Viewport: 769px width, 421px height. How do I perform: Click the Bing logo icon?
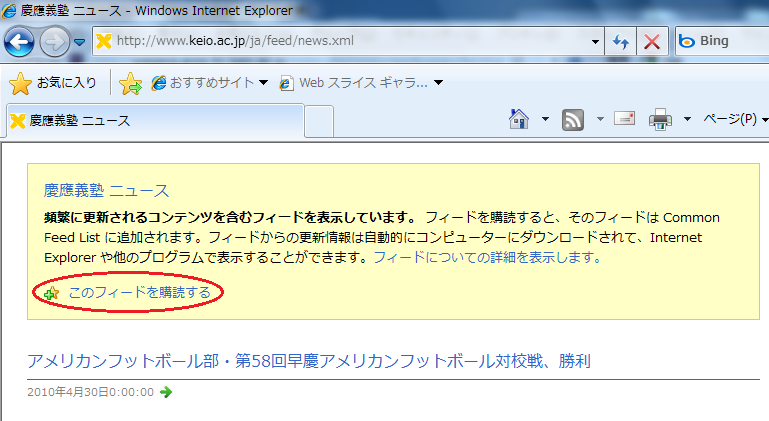pyautogui.click(x=687, y=41)
